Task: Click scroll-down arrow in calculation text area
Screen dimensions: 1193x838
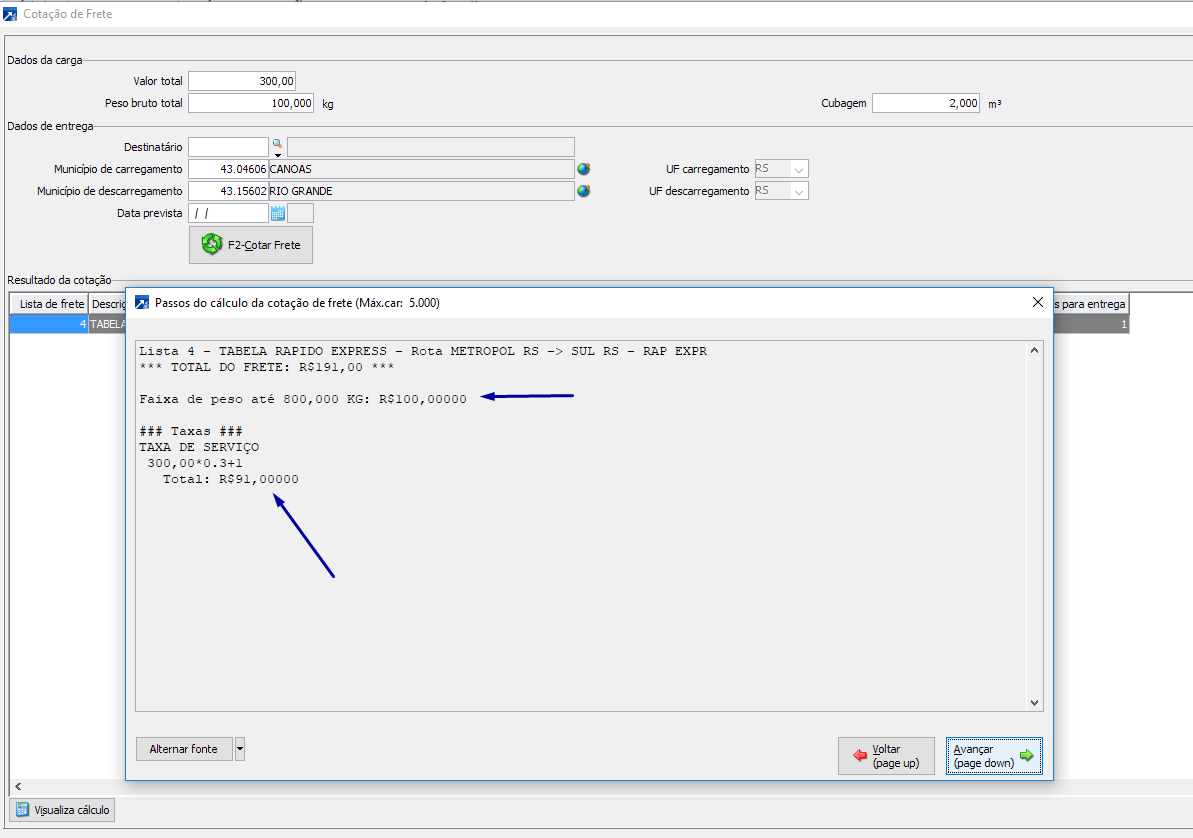Action: coord(1034,703)
